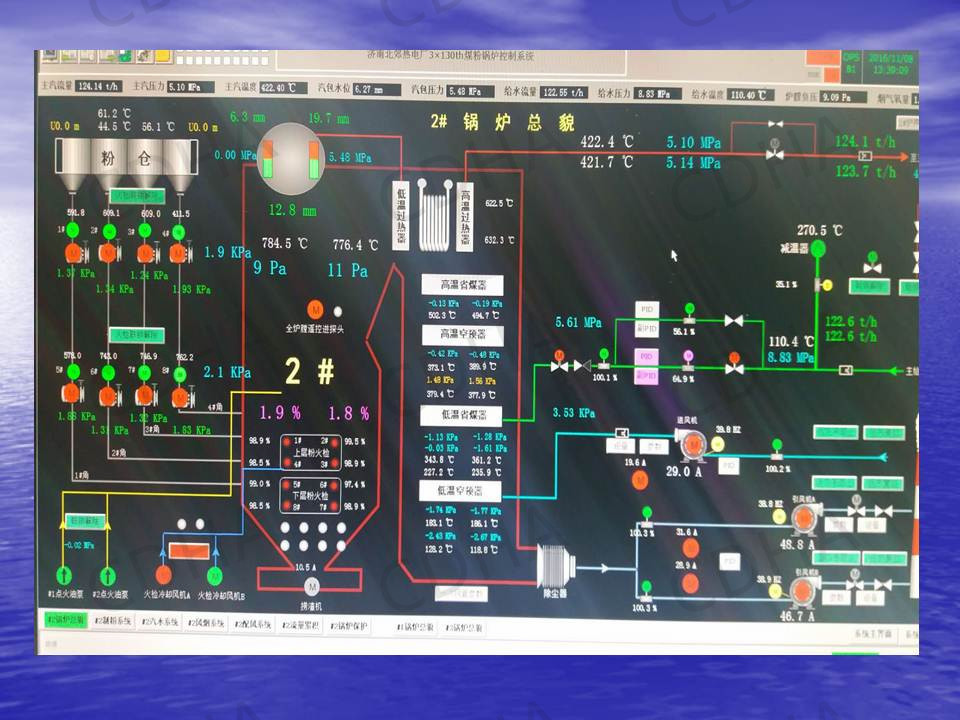
Task: Select the 引风机A fan motor icon
Action: pos(801,518)
